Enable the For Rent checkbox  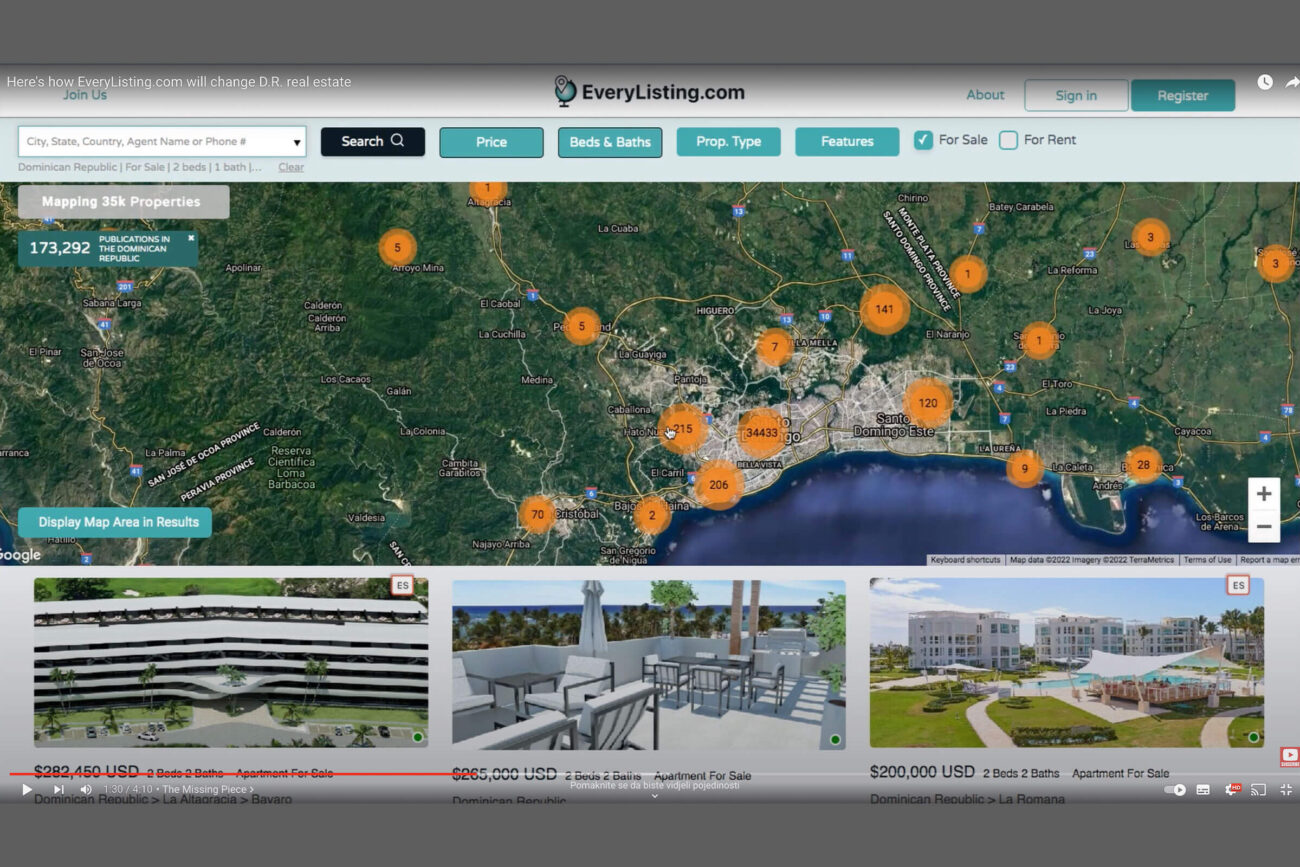pos(1008,140)
